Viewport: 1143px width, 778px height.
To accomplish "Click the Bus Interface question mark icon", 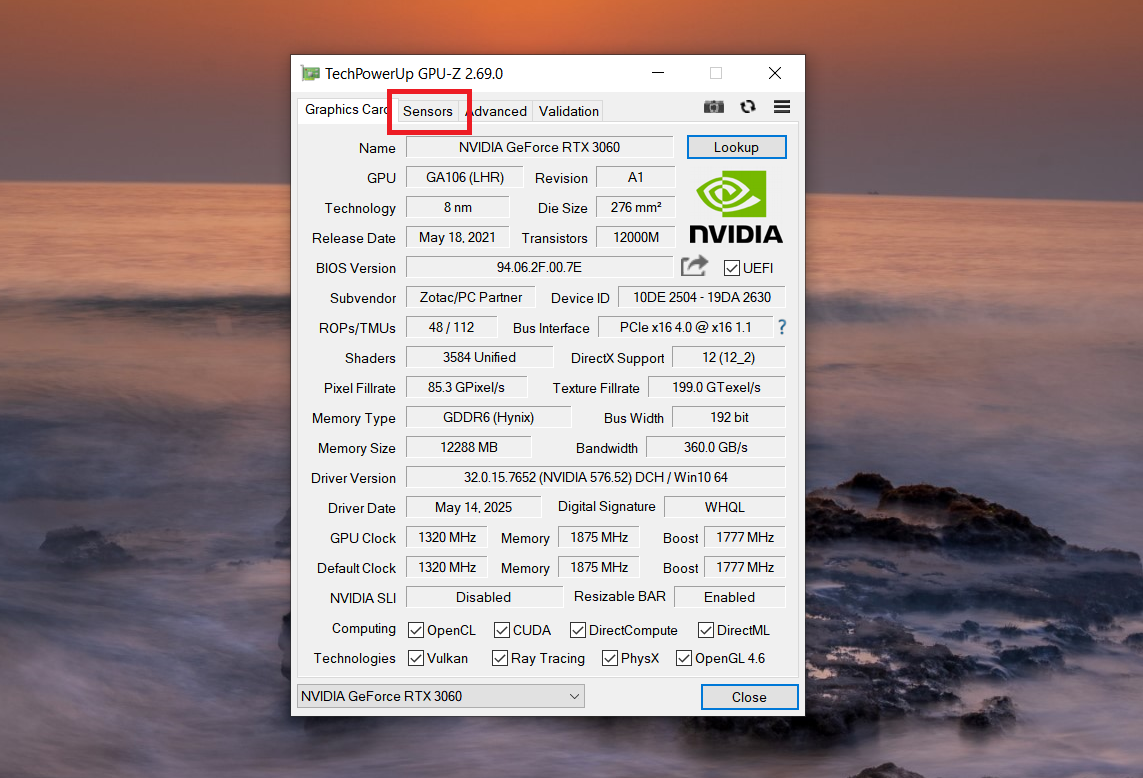I will click(782, 327).
